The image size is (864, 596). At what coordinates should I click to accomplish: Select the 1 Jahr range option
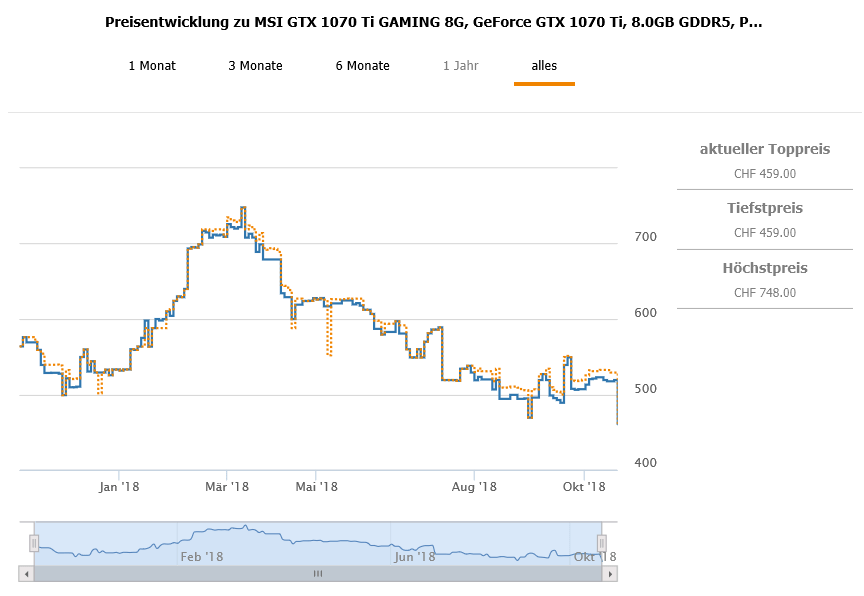point(461,66)
